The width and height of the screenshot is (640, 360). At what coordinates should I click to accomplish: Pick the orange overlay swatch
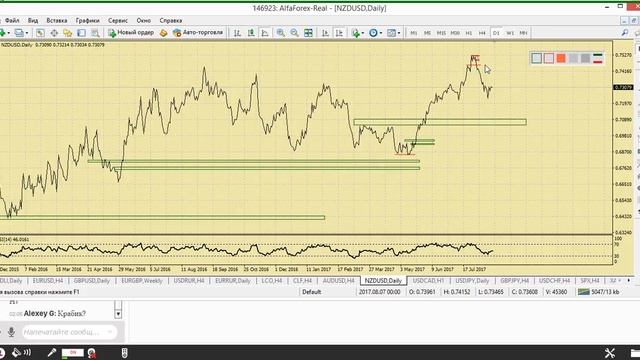coord(561,58)
